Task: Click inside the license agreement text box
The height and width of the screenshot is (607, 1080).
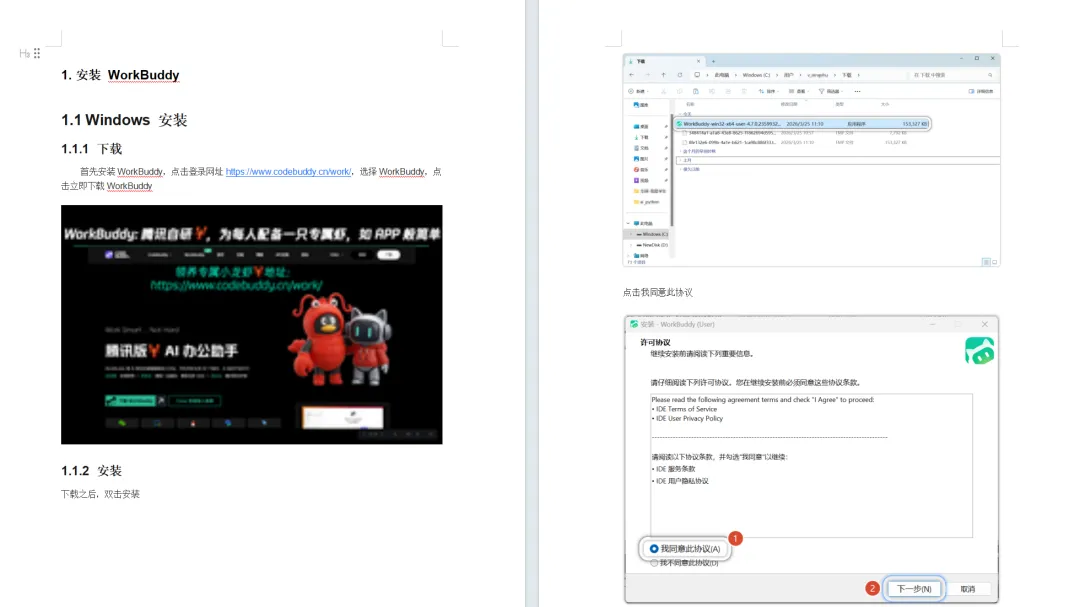Action: tap(811, 466)
